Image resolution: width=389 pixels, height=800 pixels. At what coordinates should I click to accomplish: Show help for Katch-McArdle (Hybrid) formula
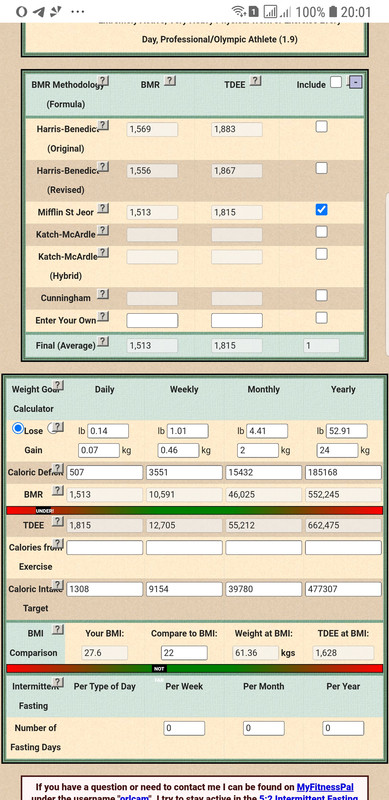(103, 253)
